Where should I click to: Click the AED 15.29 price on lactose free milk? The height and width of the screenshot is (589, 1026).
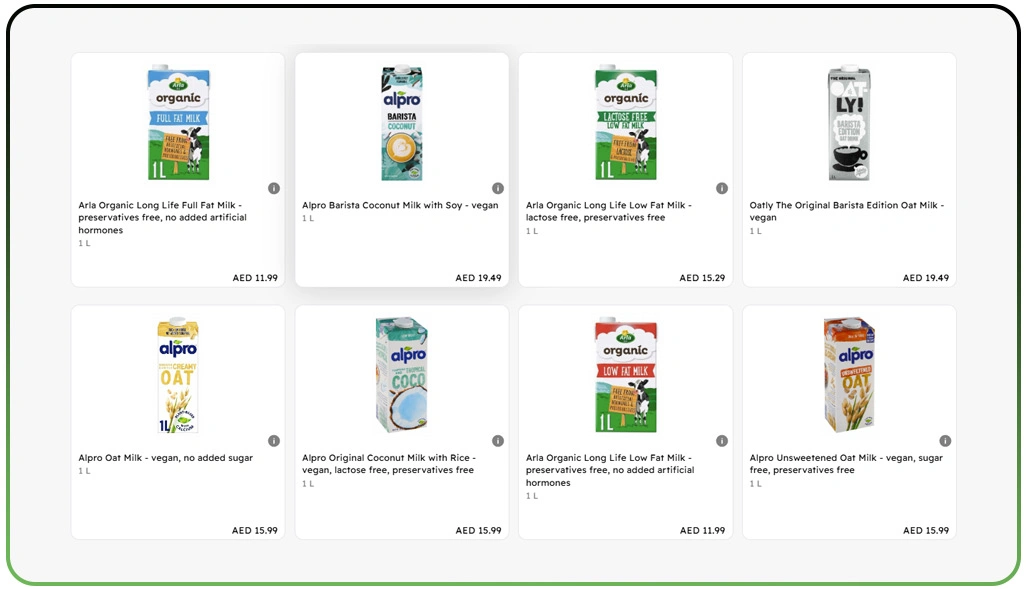(x=702, y=278)
